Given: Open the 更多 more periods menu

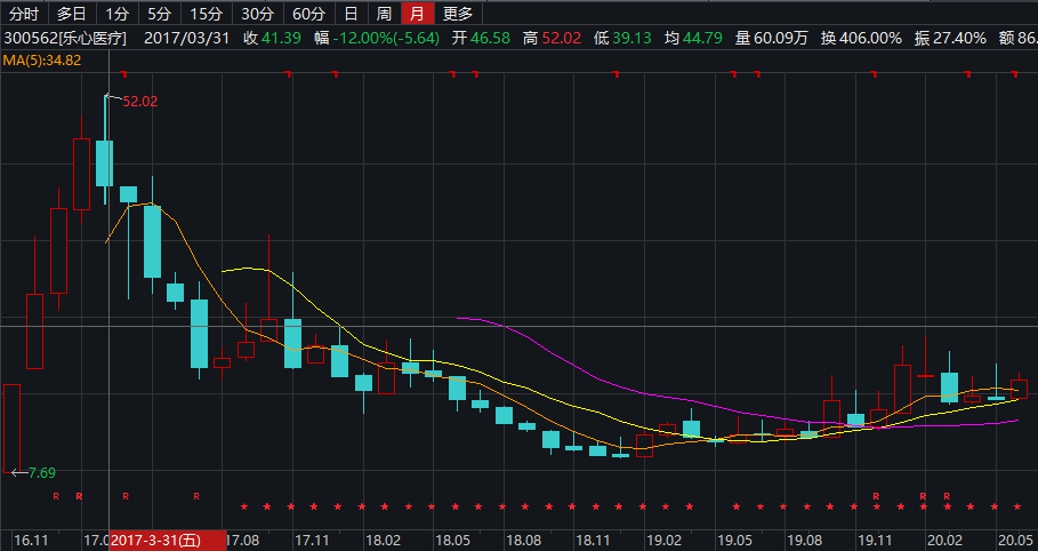Looking at the screenshot, I should click(458, 13).
